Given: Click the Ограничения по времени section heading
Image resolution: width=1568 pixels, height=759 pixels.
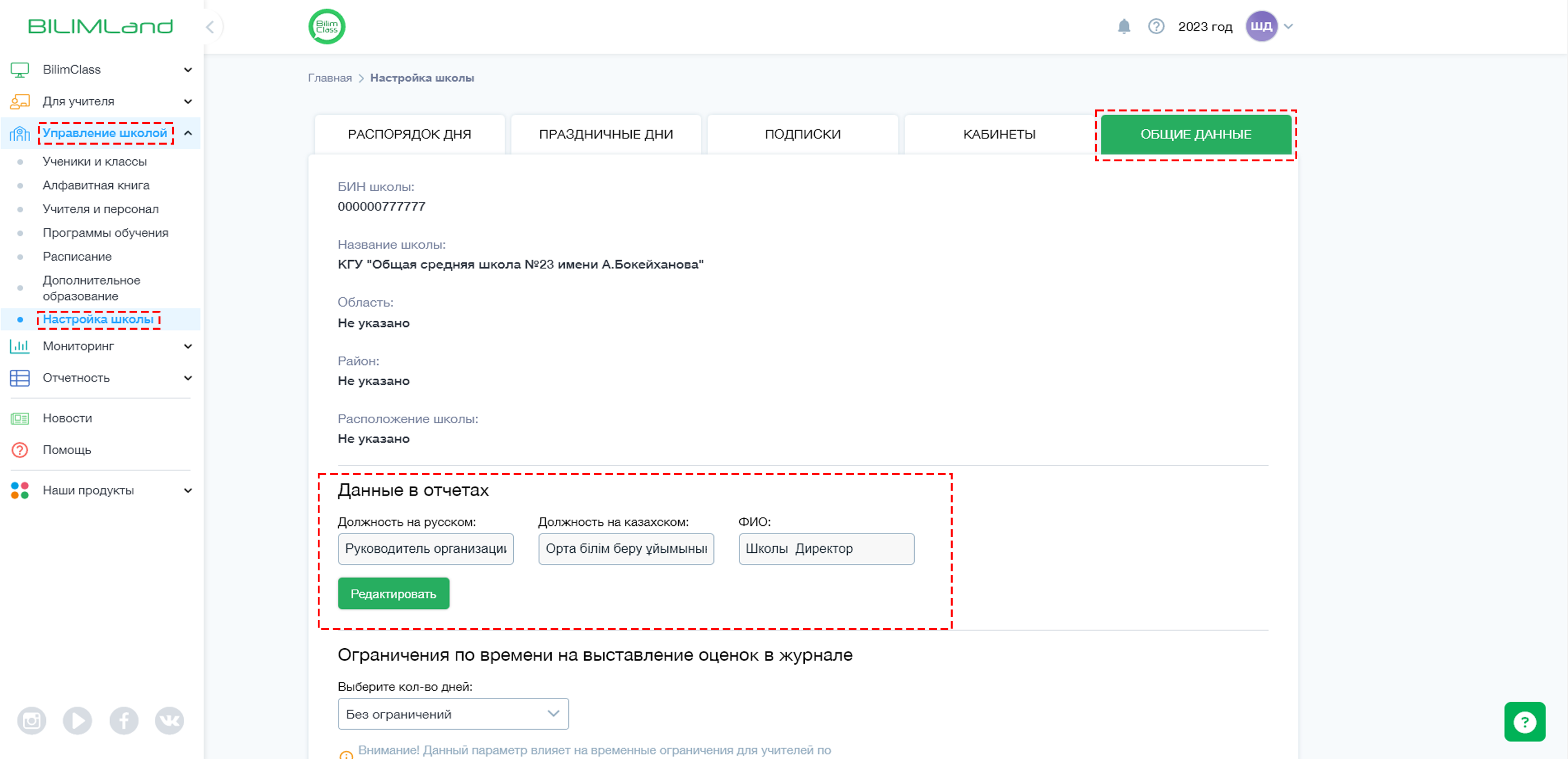Looking at the screenshot, I should tap(595, 655).
